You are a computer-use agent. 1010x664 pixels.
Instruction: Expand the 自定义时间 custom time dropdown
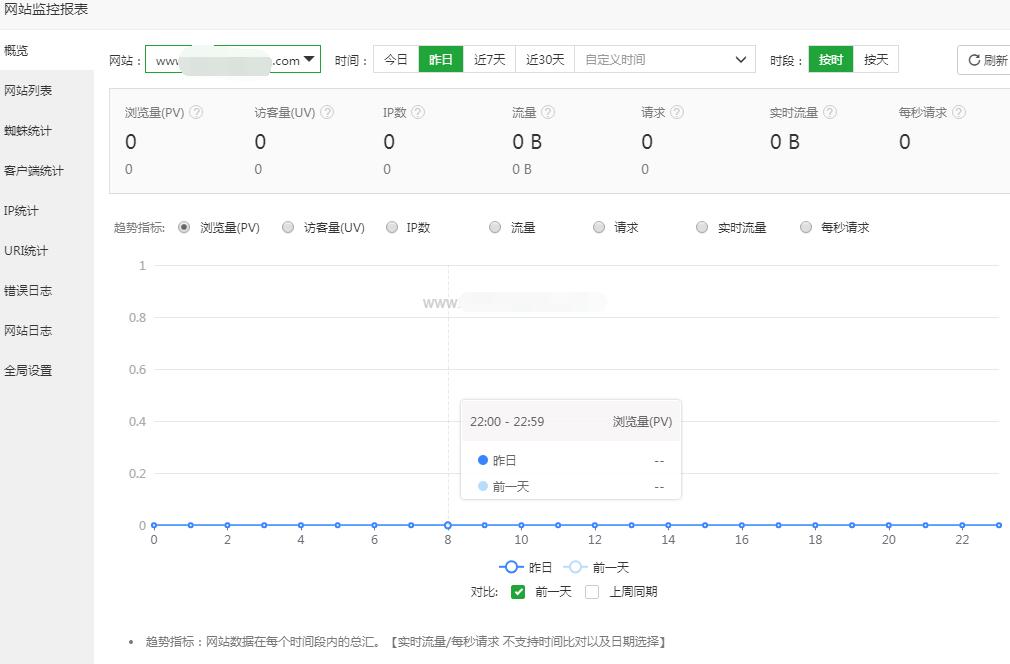(665, 59)
